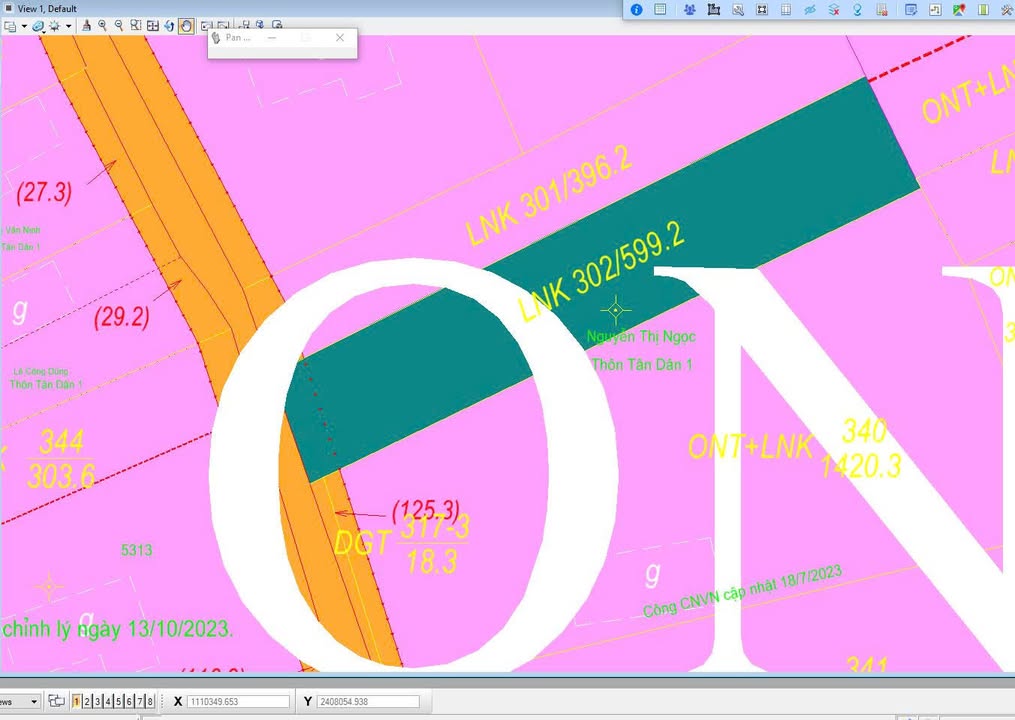Viewport: 1015px width, 720px height.
Task: Activate the Fit View tool
Action: pyautogui.click(x=152, y=26)
